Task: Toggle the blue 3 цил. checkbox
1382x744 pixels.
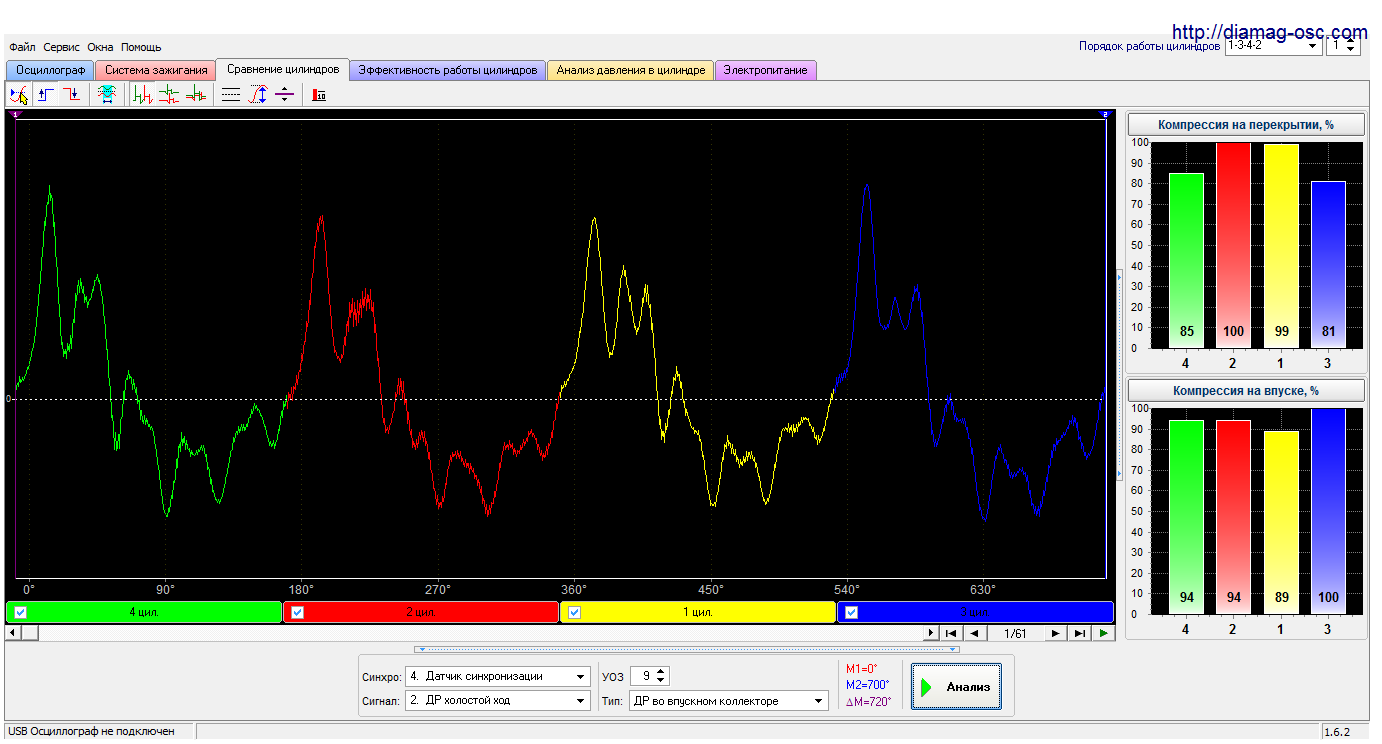Action: [x=852, y=613]
